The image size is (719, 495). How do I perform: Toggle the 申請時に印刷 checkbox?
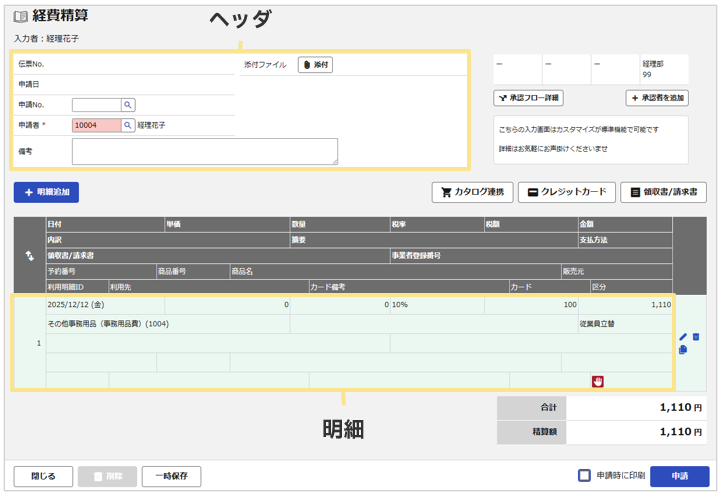pyautogui.click(x=584, y=475)
